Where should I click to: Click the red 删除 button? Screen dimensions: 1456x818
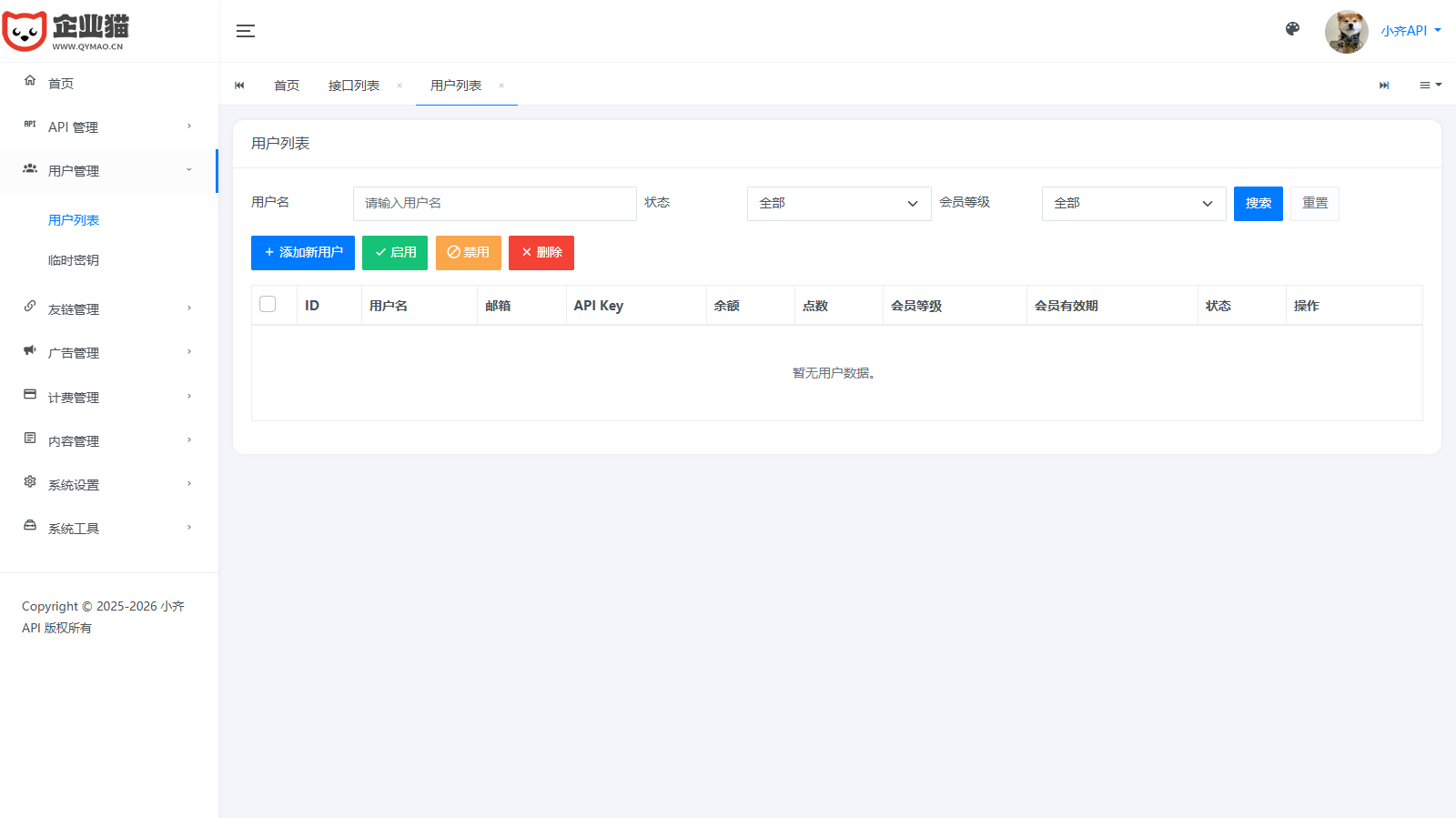541,253
